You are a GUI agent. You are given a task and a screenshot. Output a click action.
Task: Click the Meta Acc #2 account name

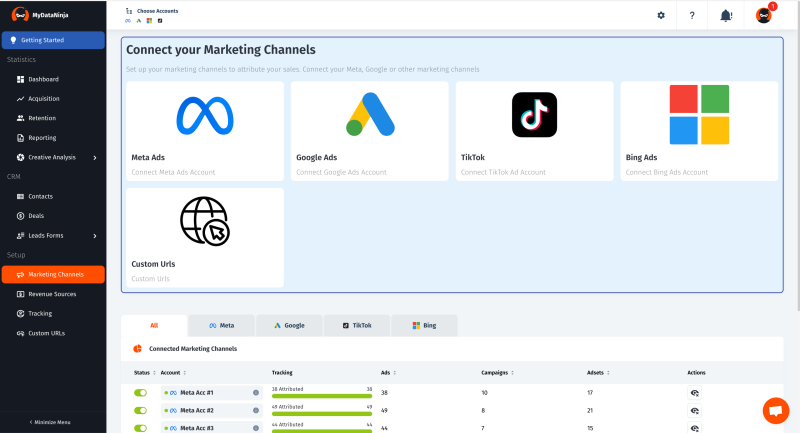pyautogui.click(x=197, y=411)
